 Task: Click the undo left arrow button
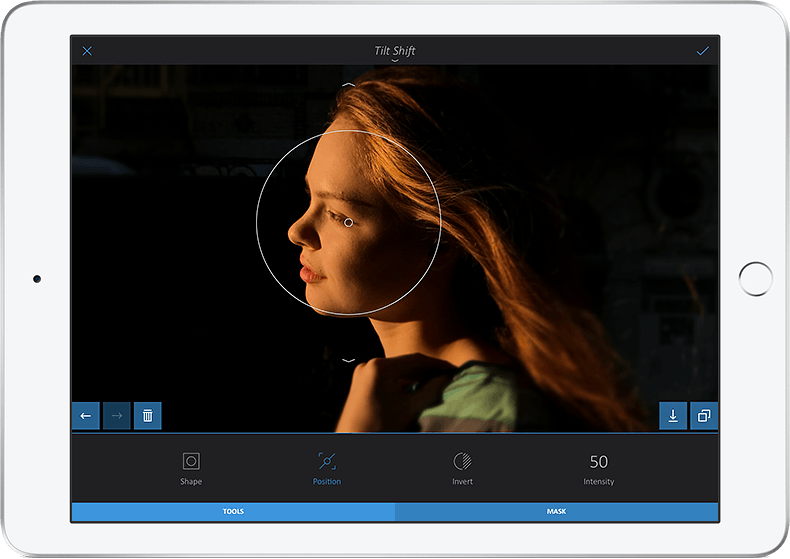pyautogui.click(x=86, y=415)
